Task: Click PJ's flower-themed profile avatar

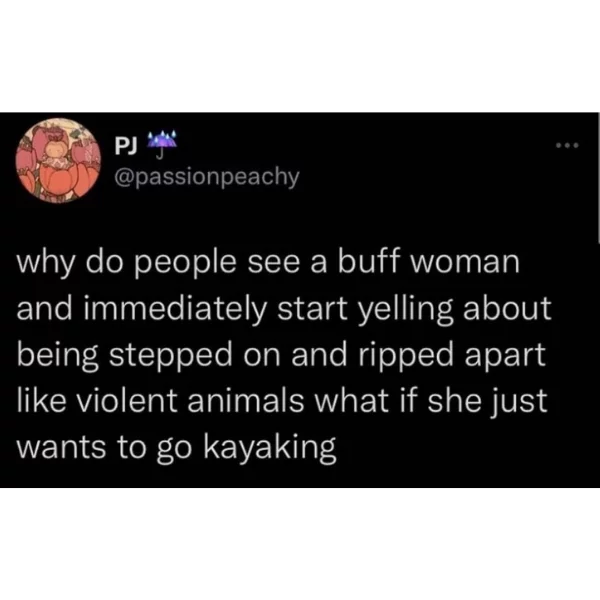Action: [58, 160]
